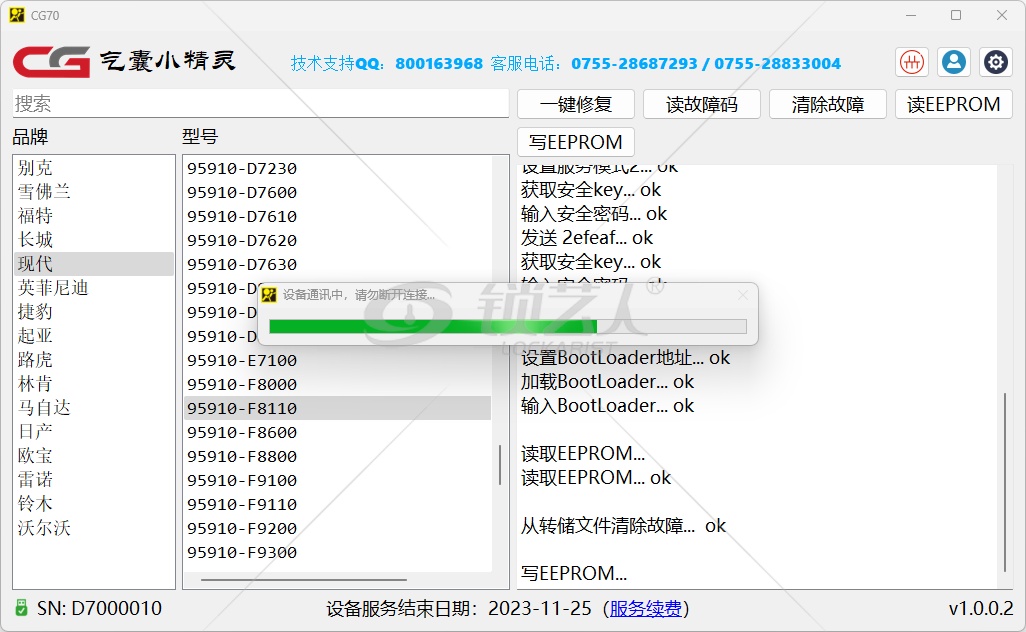The width and height of the screenshot is (1026, 632).
Task: Close the device communication progress dialog
Action: 743,295
